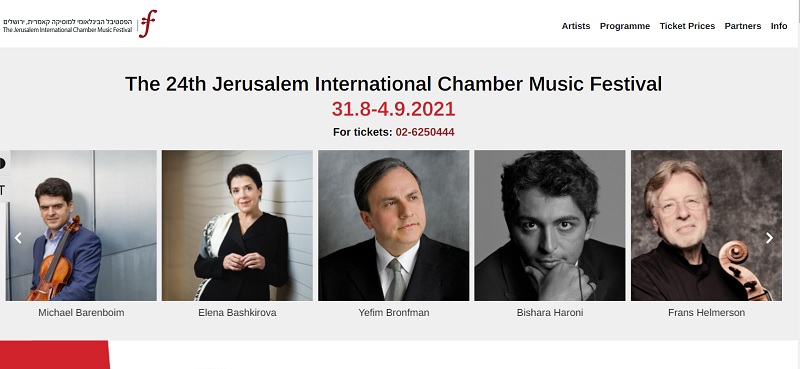Open the Artists menu item
Image resolution: width=800 pixels, height=369 pixels.
coord(576,26)
